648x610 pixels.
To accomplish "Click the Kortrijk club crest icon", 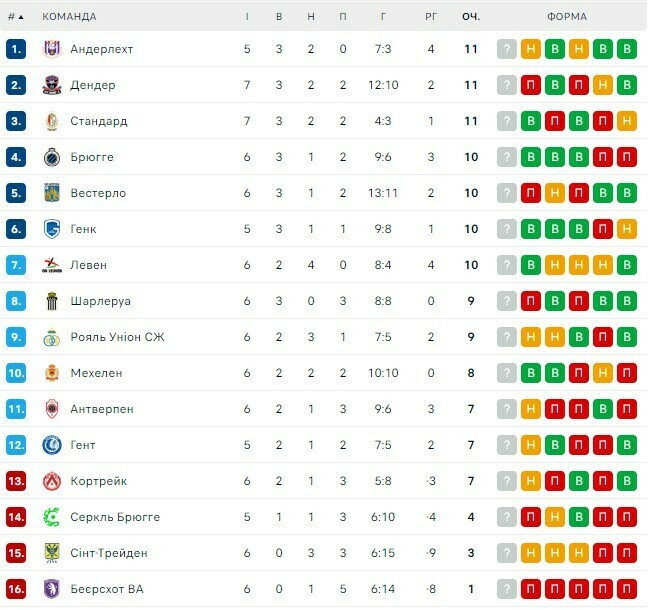I will pos(52,481).
